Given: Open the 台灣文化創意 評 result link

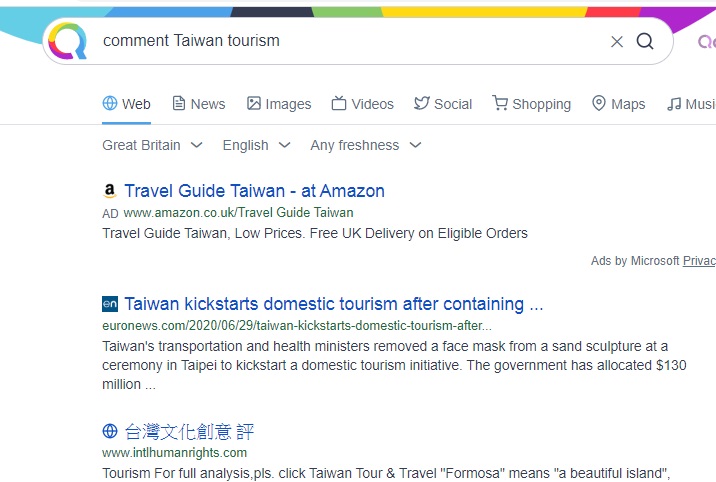Looking at the screenshot, I should click(189, 431).
